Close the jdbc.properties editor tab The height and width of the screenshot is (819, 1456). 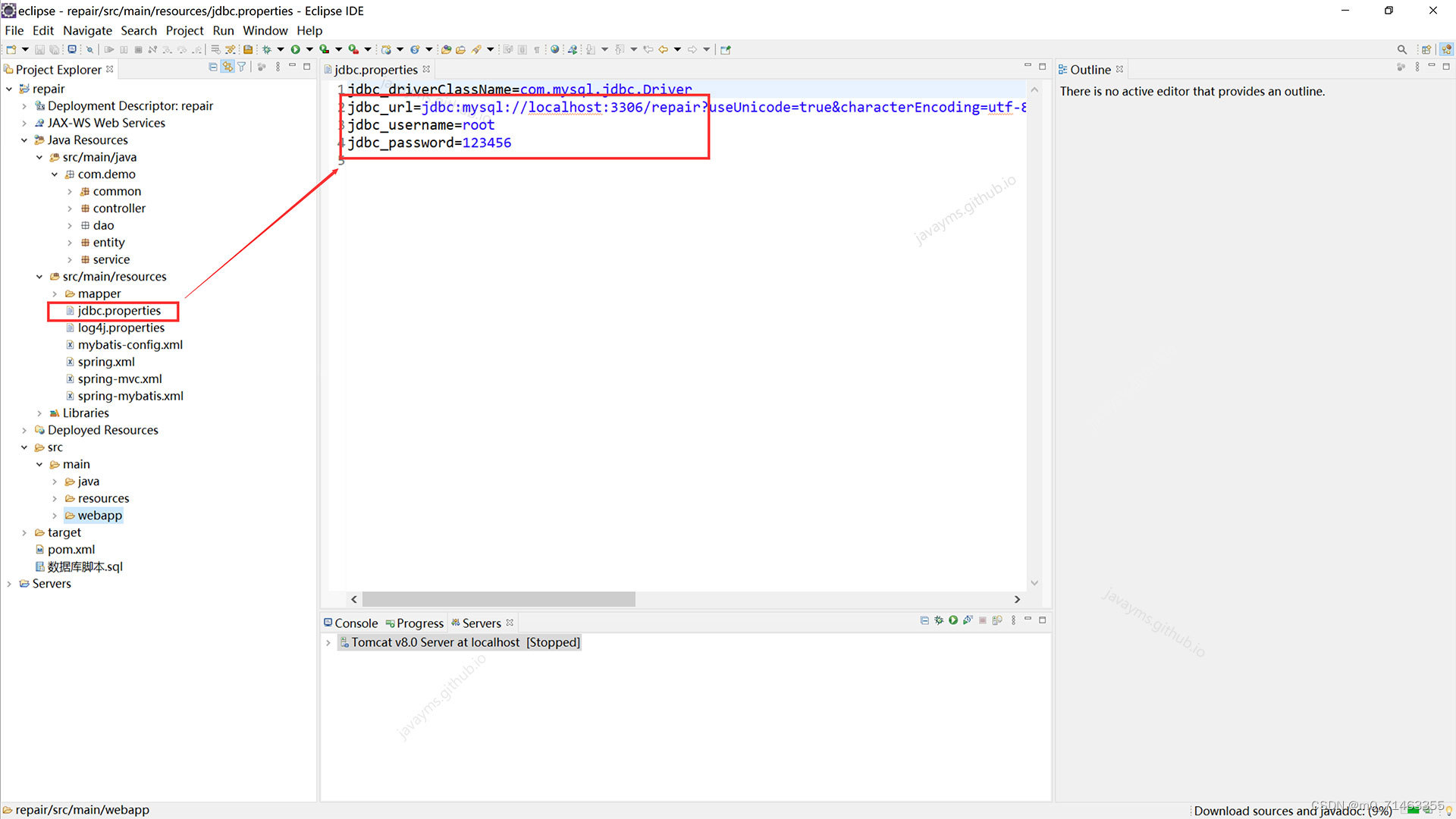pos(426,69)
